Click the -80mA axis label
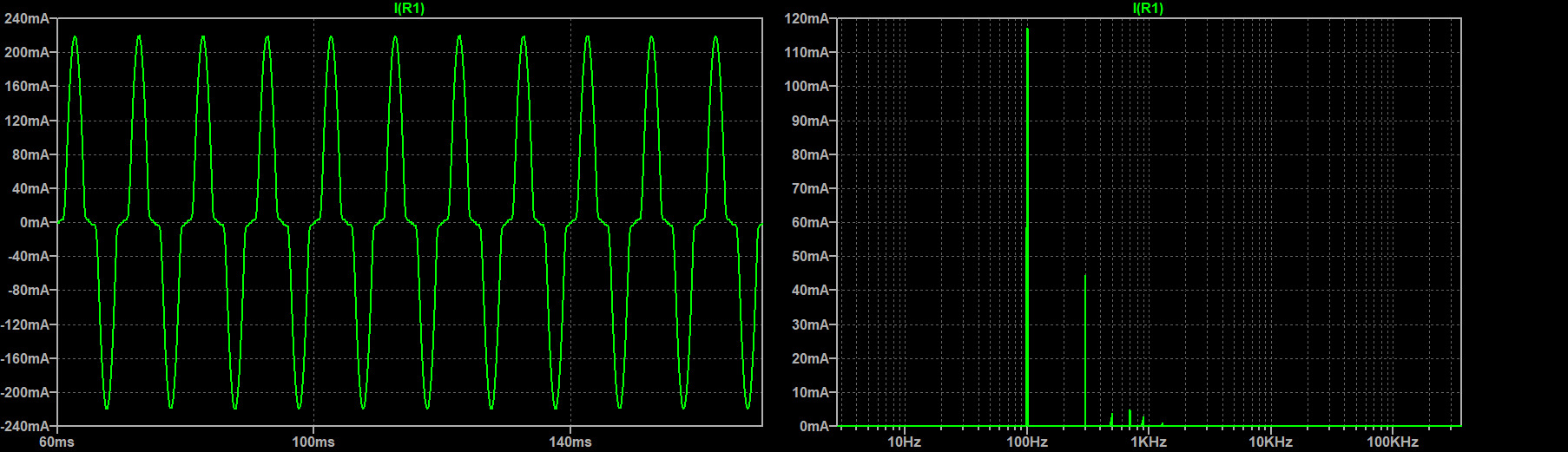This screenshot has height=452, width=1568. click(30, 290)
